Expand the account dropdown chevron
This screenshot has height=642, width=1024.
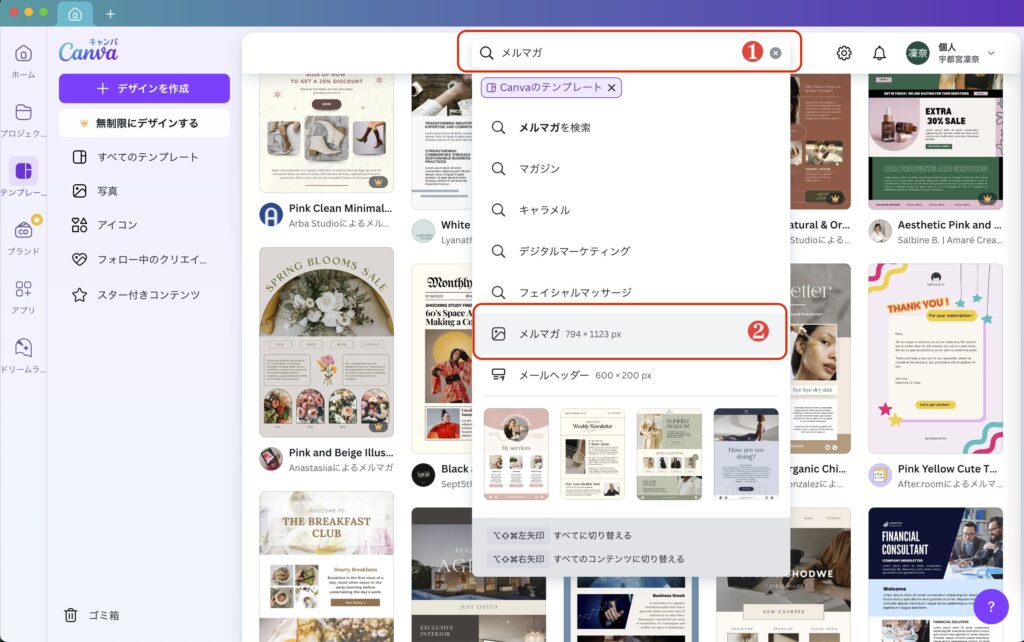[x=991, y=53]
